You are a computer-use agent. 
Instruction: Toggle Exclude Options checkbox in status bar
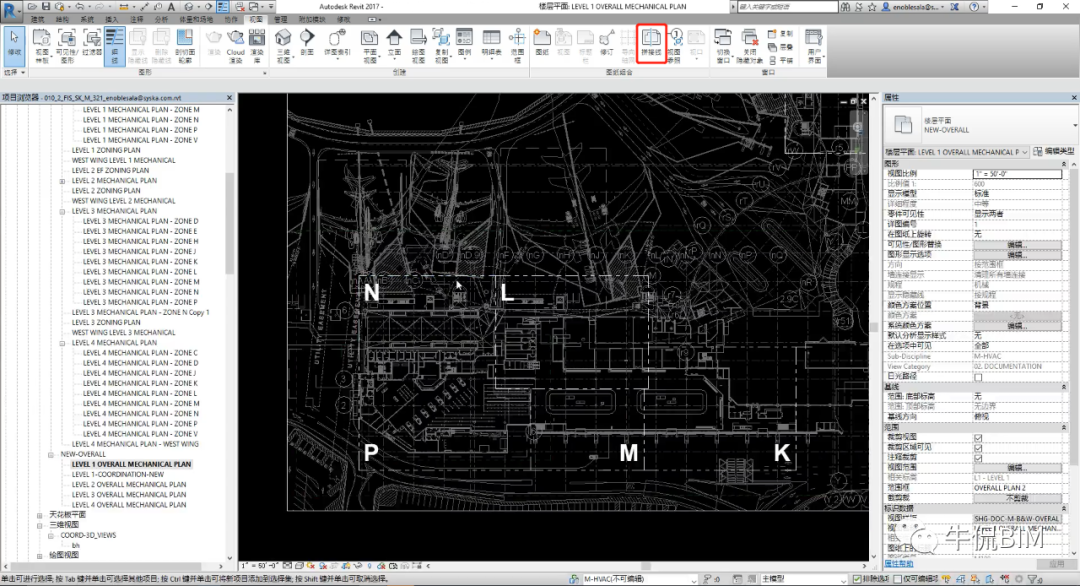857,579
